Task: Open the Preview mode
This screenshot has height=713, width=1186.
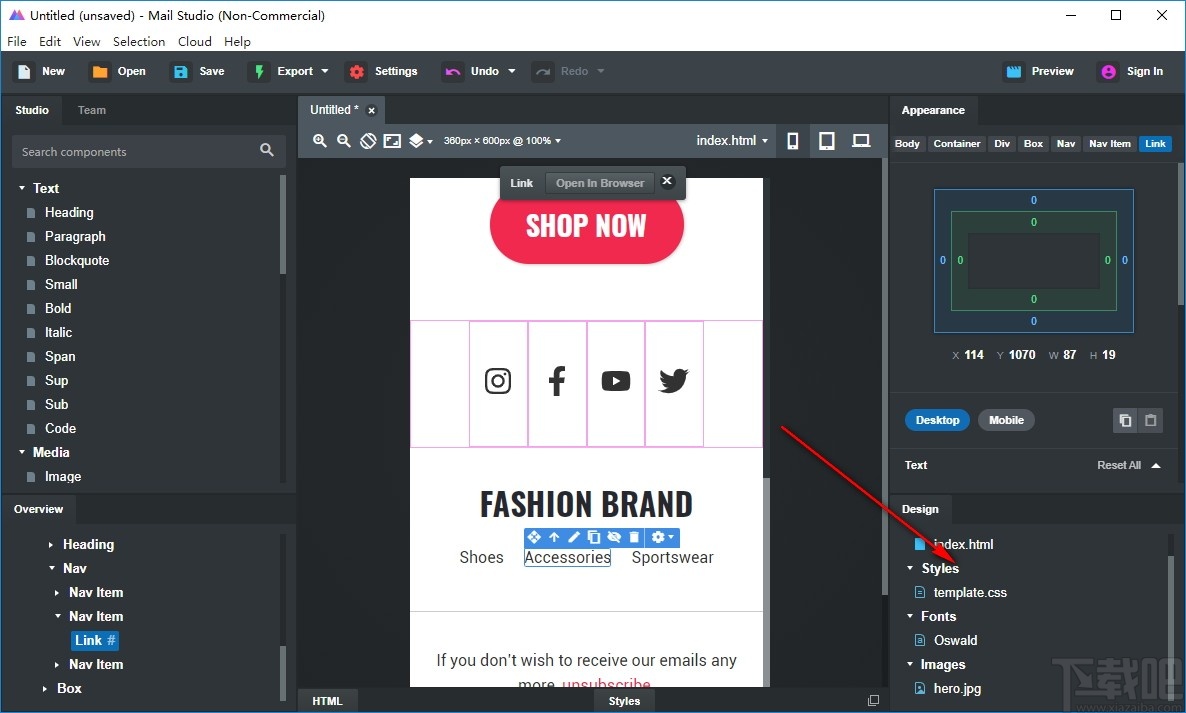Action: click(1039, 71)
